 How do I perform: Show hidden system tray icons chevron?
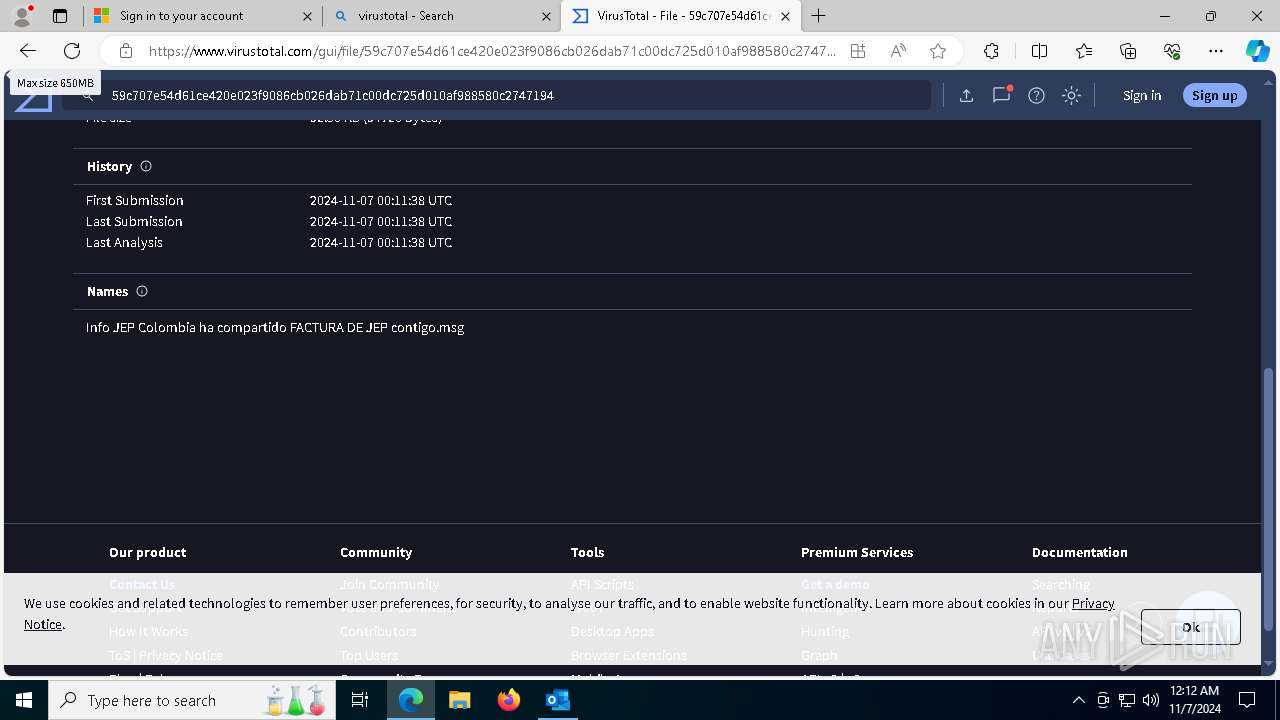pyautogui.click(x=1078, y=700)
